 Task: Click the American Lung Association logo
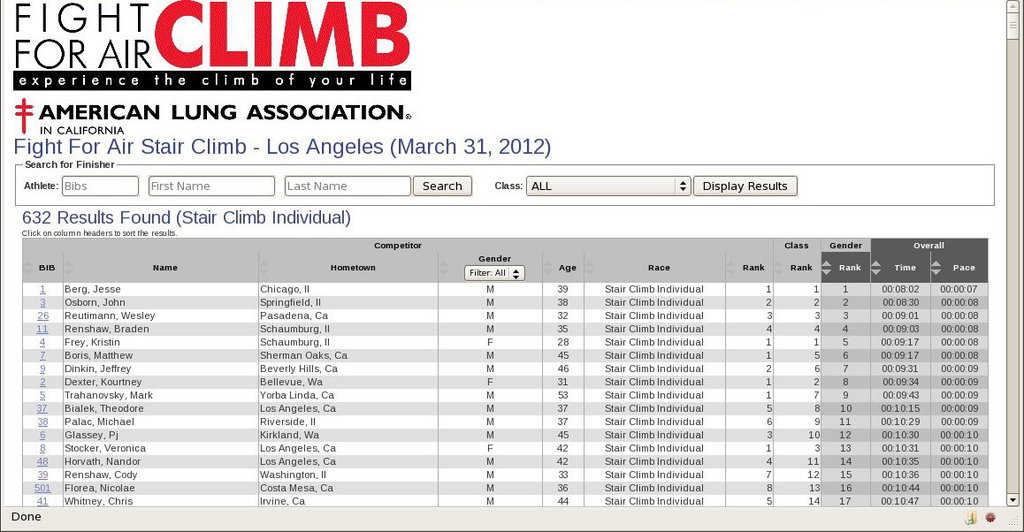212,117
